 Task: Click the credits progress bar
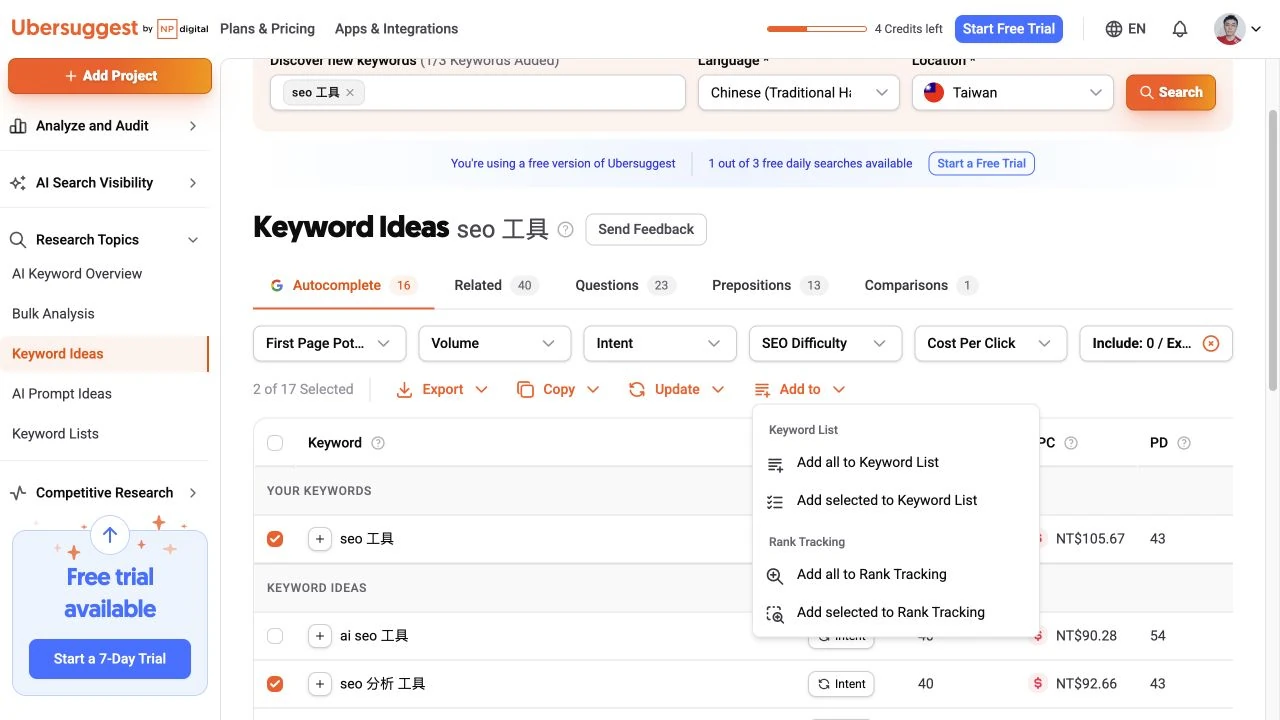pos(817,29)
